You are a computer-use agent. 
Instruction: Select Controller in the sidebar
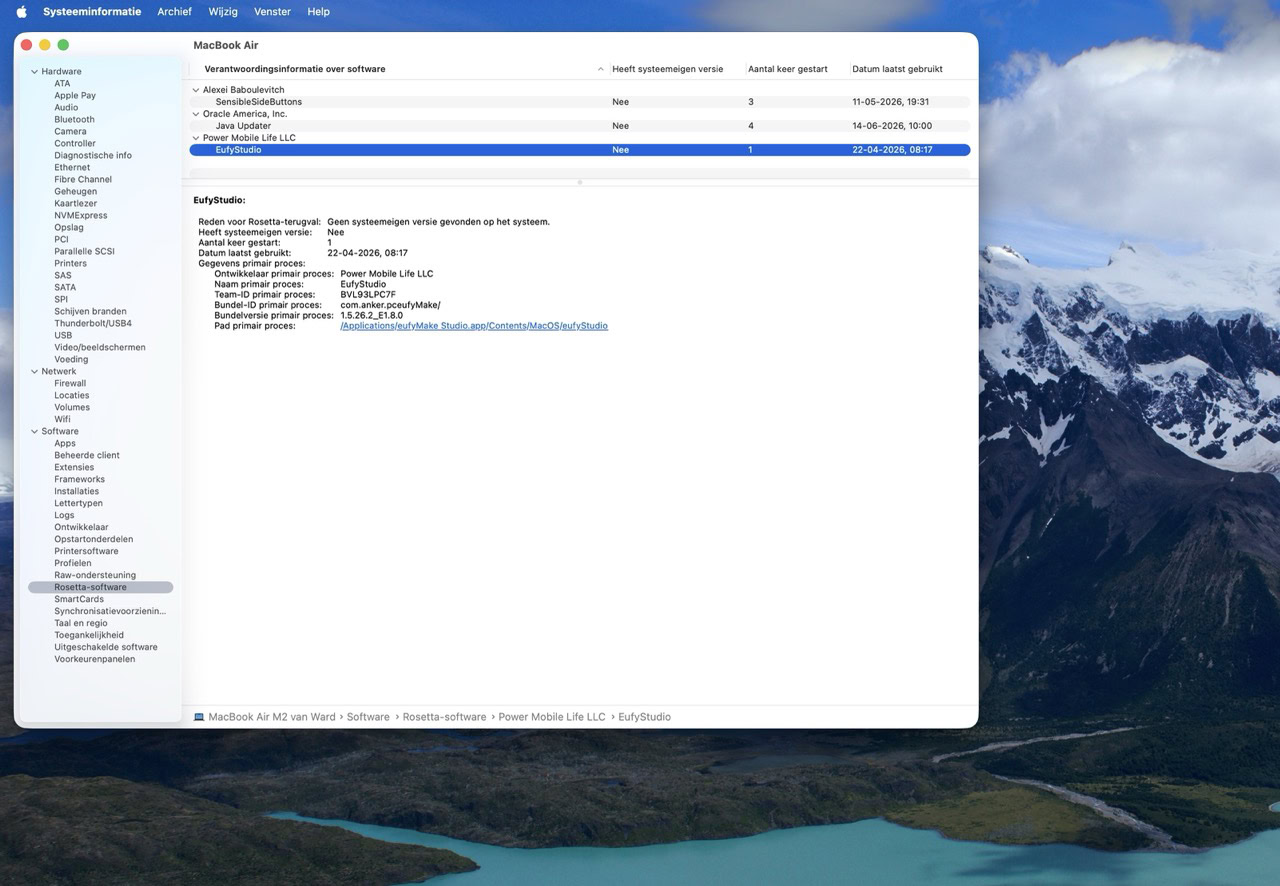(75, 144)
